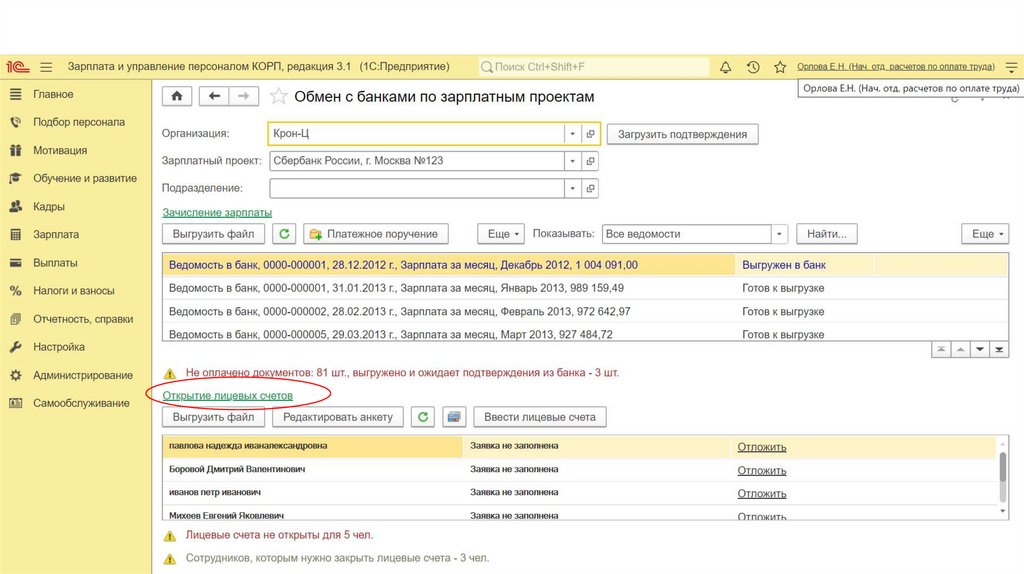The height and width of the screenshot is (574, 1024).
Task: Expand the Зарплатный проект dropdown
Action: [x=572, y=161]
